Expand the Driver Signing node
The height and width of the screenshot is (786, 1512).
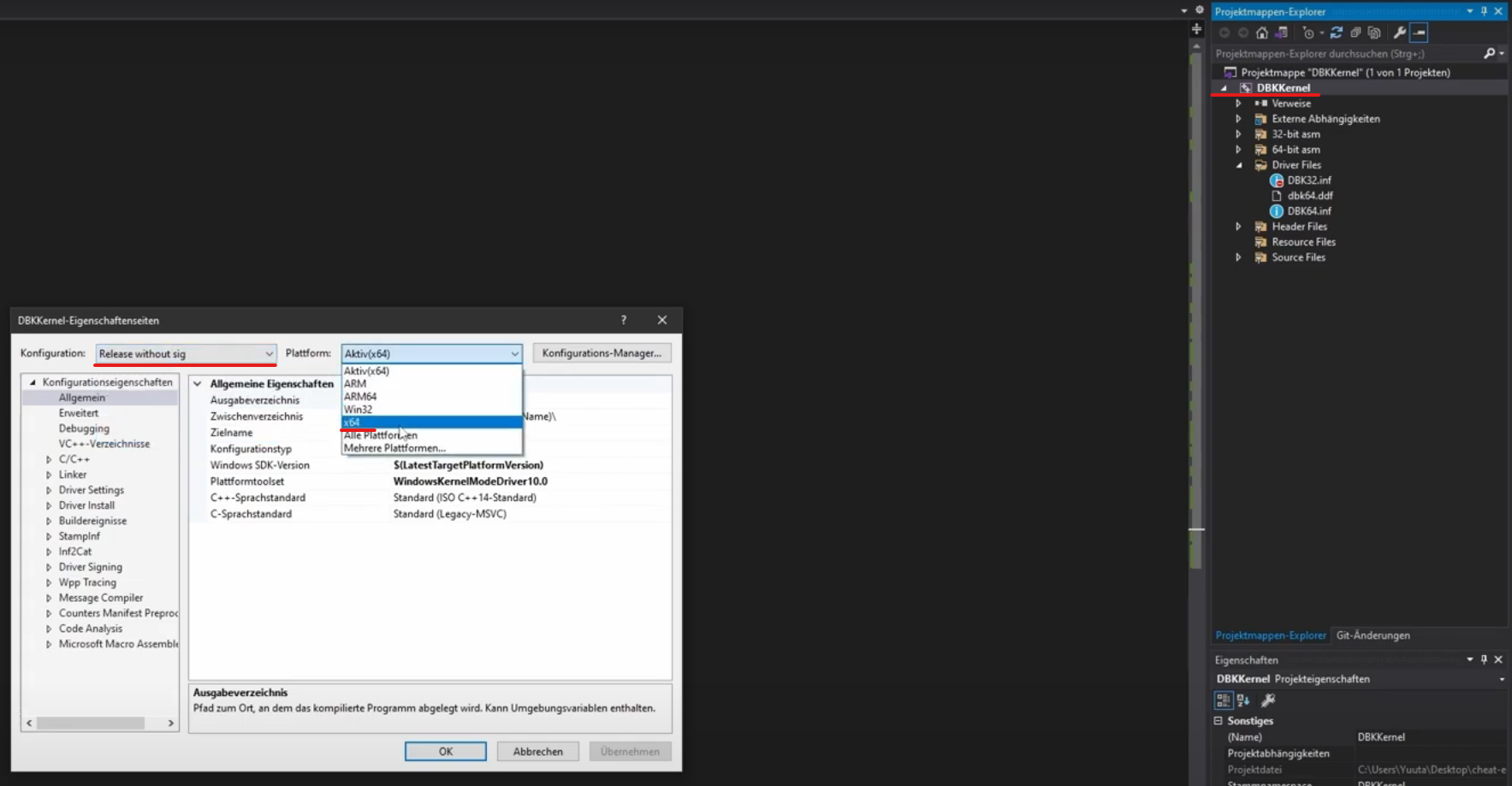click(49, 567)
